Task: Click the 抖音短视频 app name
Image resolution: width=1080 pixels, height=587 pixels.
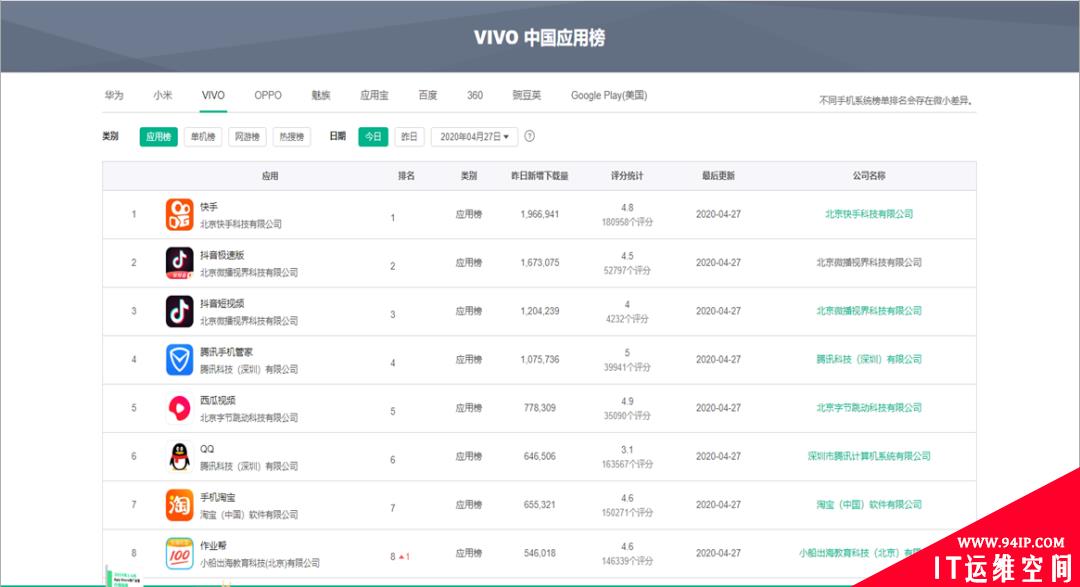Action: [222, 303]
